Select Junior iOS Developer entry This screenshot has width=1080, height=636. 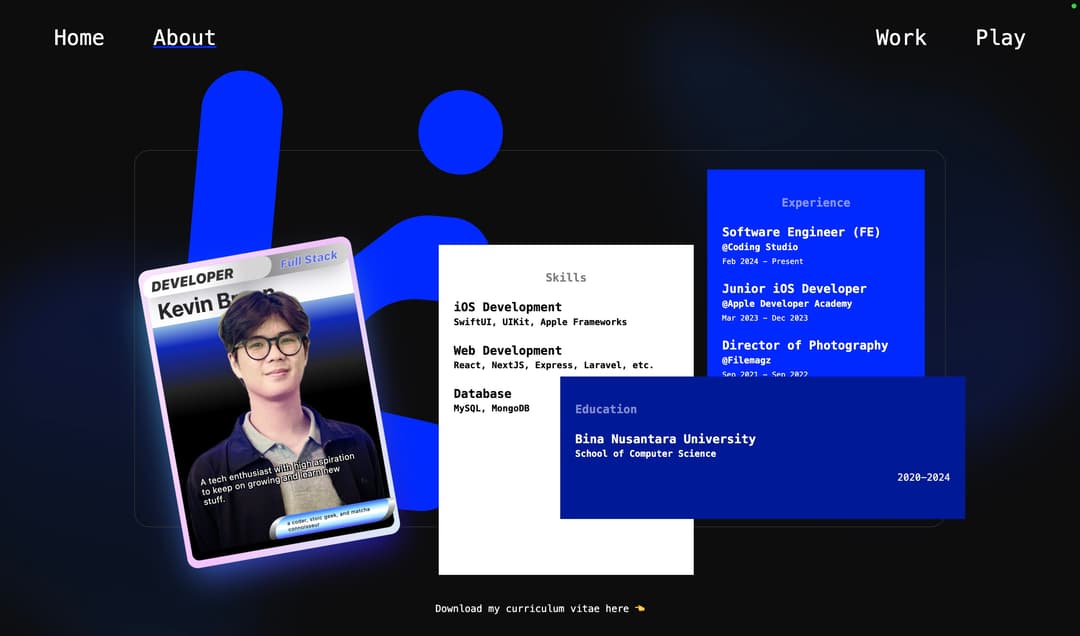[794, 288]
